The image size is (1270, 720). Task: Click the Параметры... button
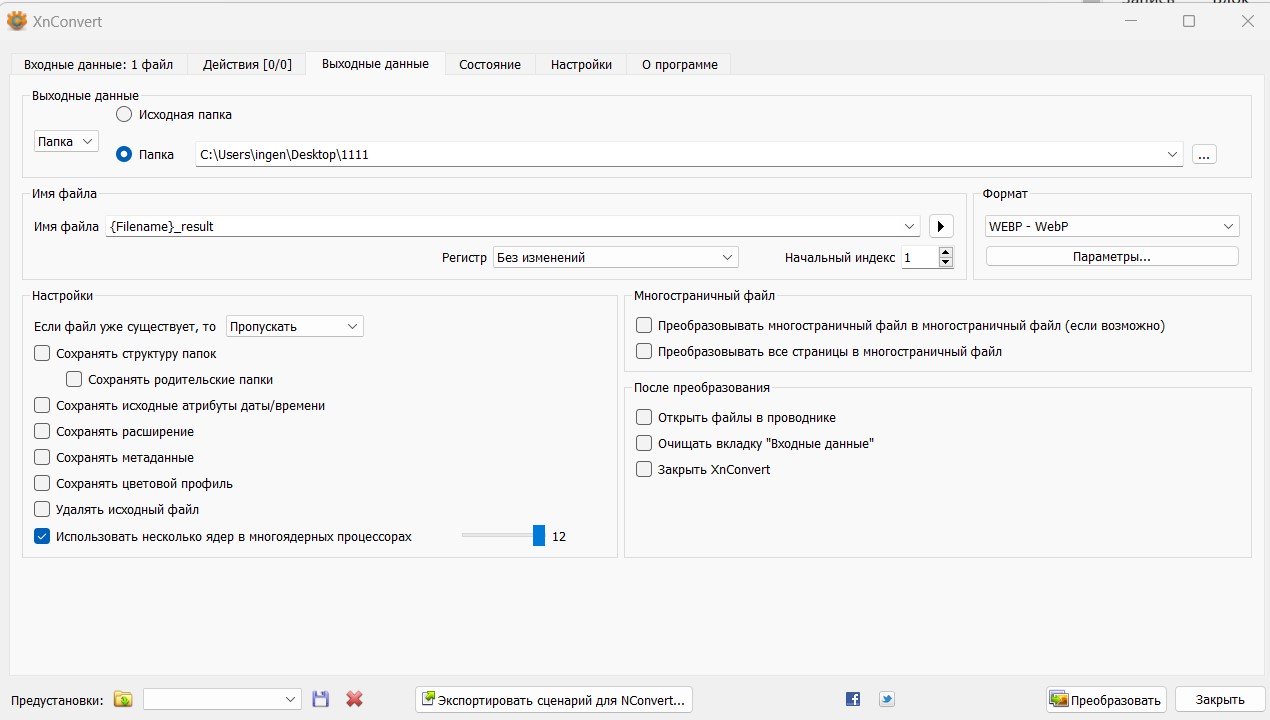click(1112, 257)
